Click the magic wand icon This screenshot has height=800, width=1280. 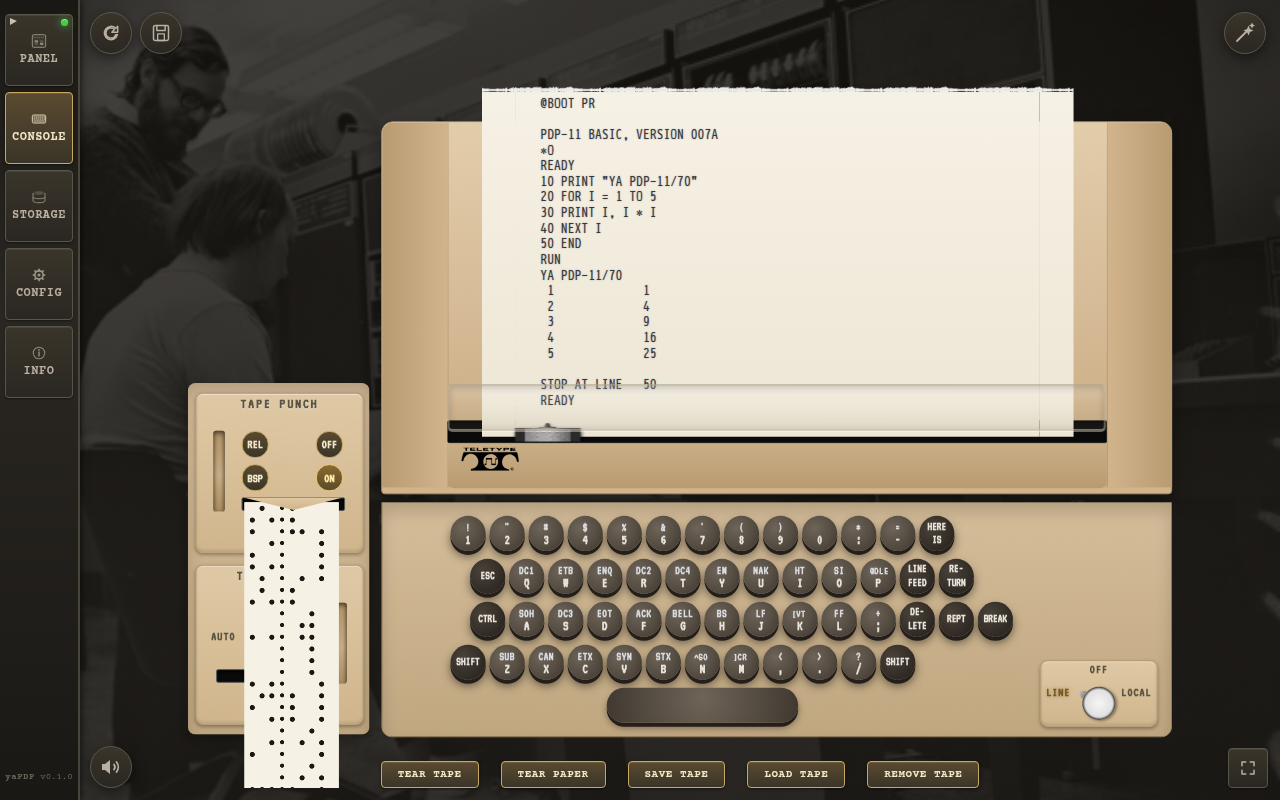pos(1245,33)
